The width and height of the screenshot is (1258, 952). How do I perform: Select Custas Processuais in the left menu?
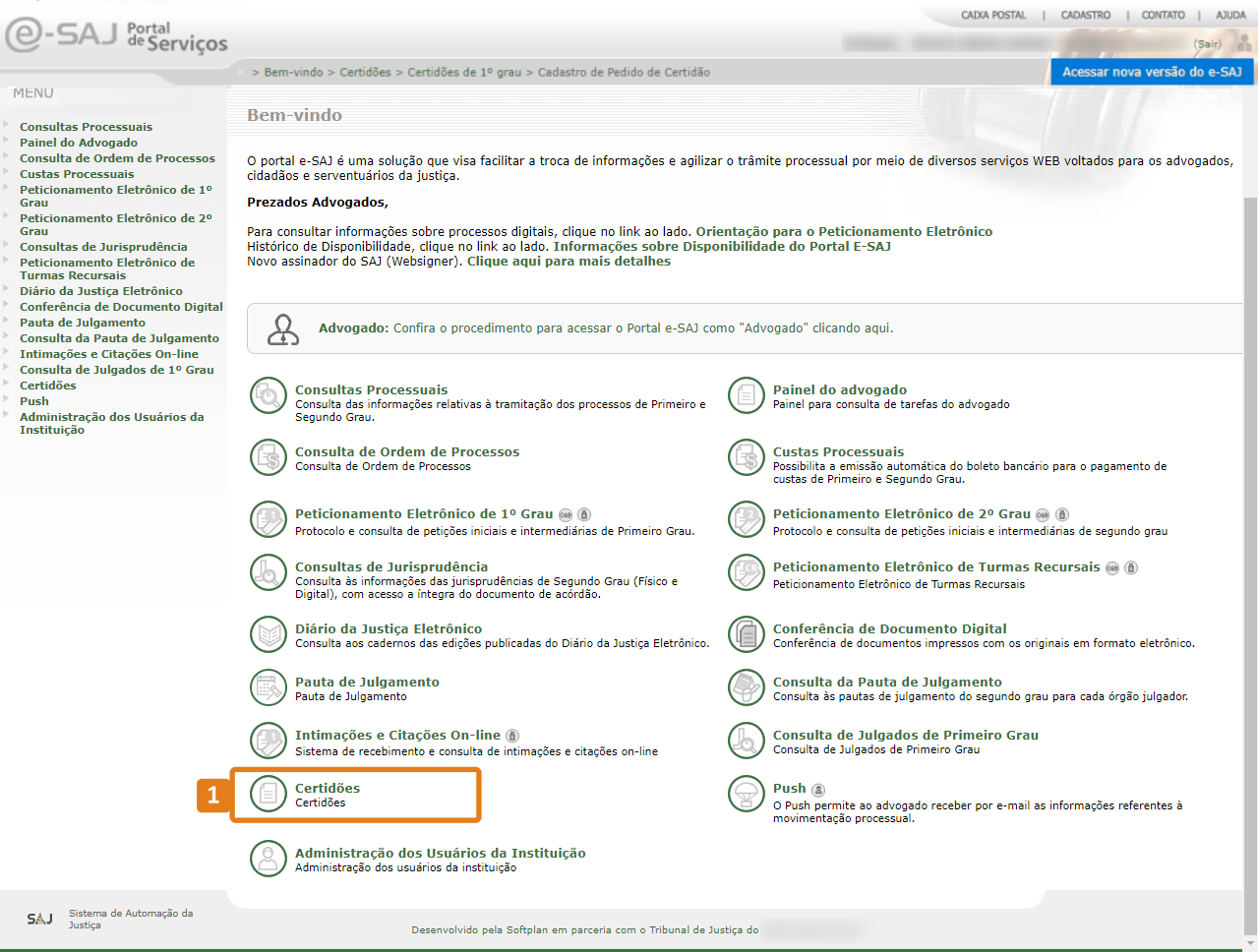tap(77, 174)
